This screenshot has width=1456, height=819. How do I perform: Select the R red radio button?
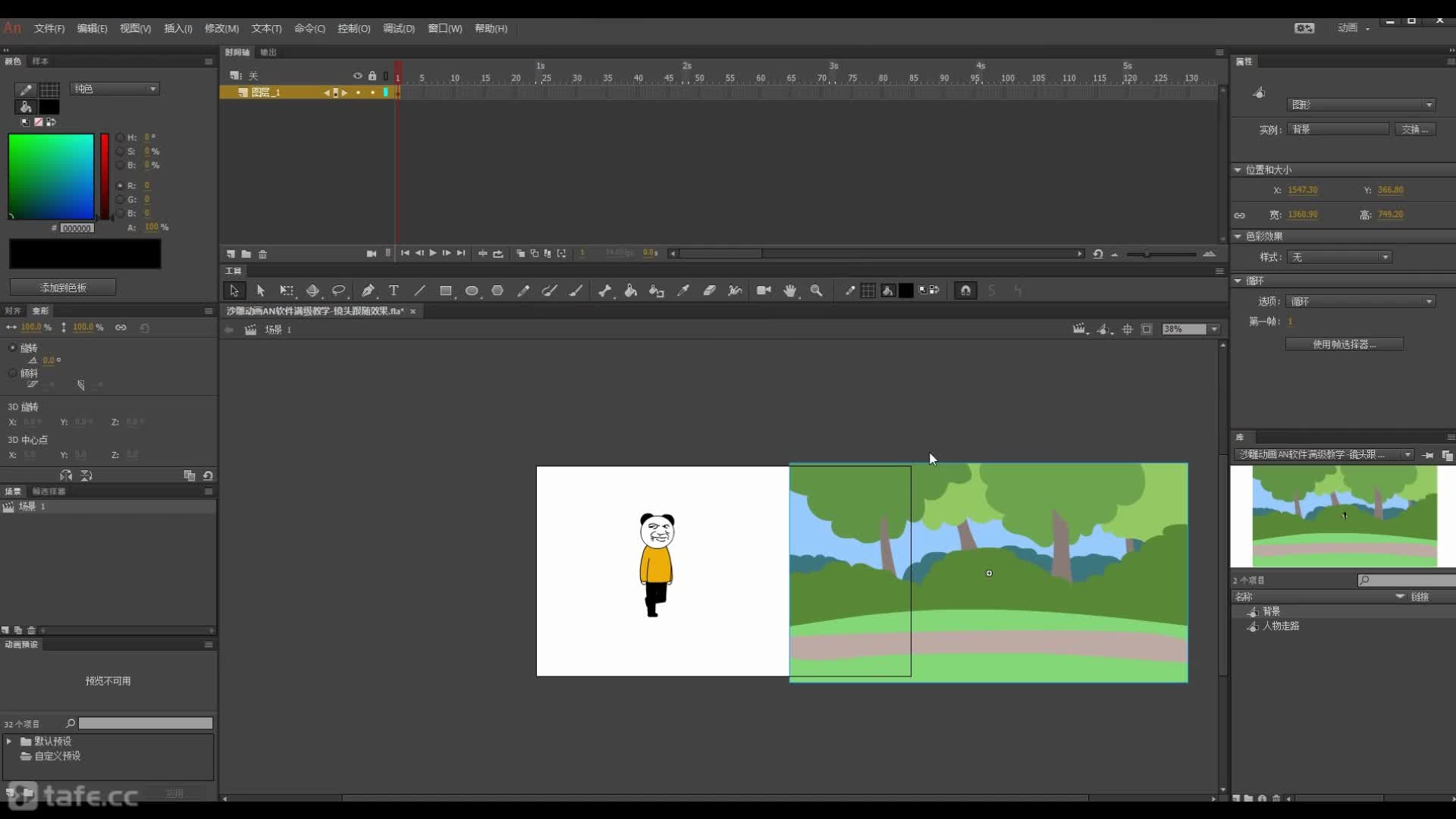[x=120, y=186]
